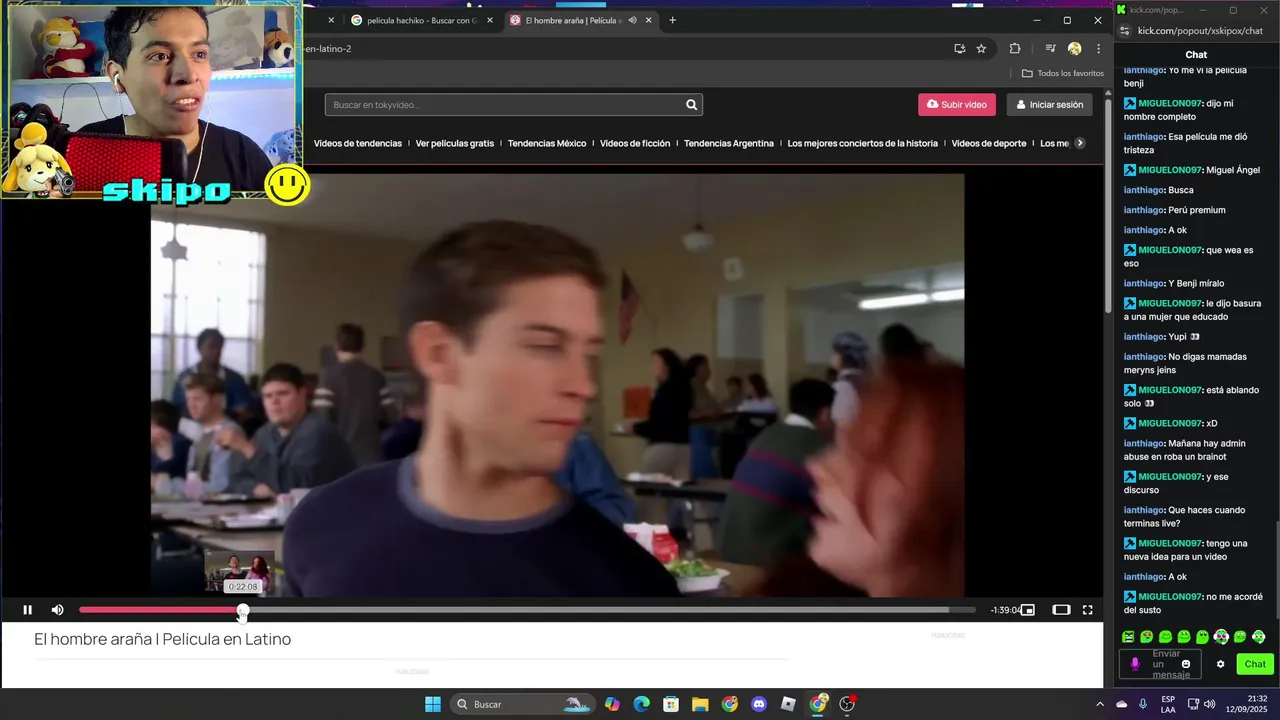Toggle theater mode in the video player
The image size is (1280, 720).
coord(1061,610)
